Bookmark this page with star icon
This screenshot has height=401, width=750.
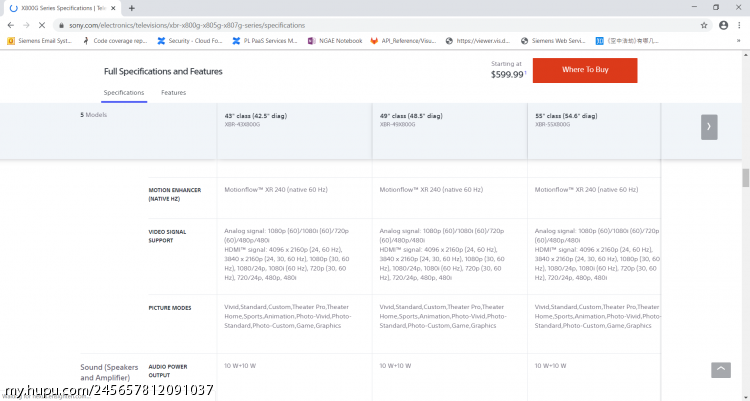[704, 25]
